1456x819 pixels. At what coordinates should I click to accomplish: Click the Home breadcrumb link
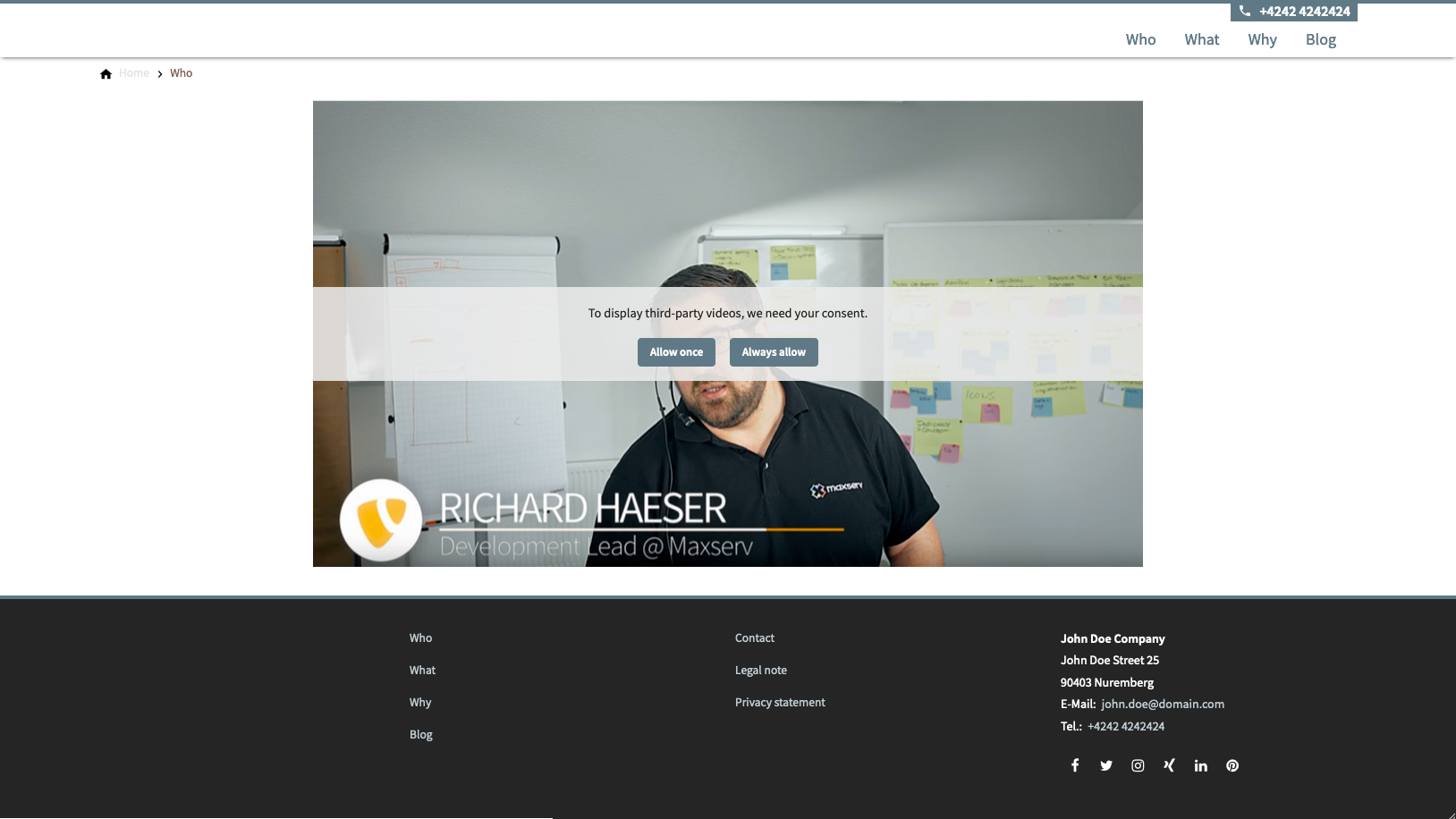[x=134, y=73]
